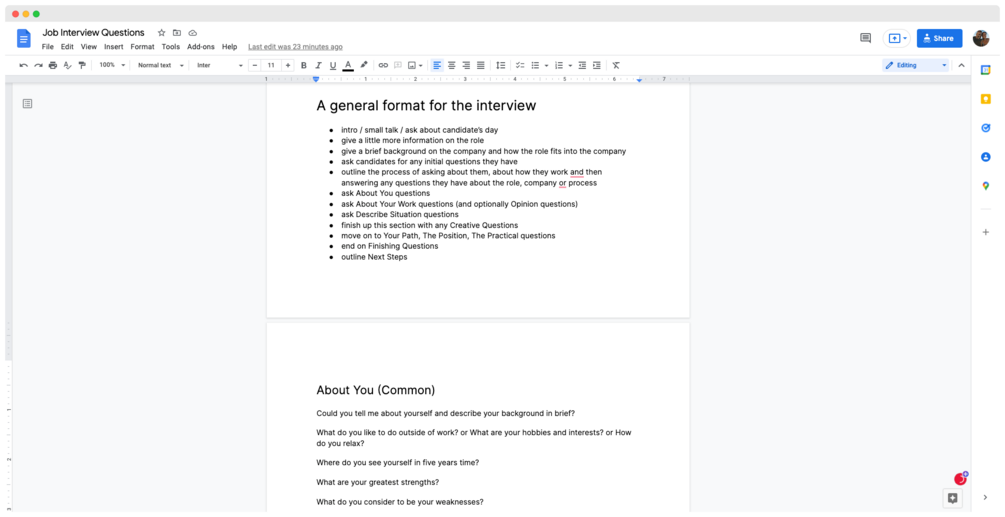
Task: Expand bulleted list options arrow
Action: coord(546,65)
